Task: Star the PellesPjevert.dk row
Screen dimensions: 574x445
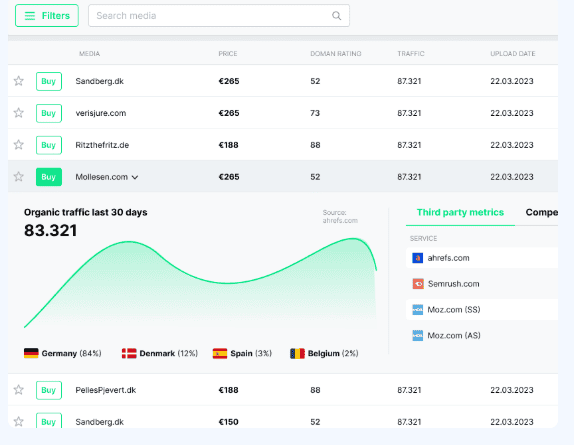Action: [19, 390]
